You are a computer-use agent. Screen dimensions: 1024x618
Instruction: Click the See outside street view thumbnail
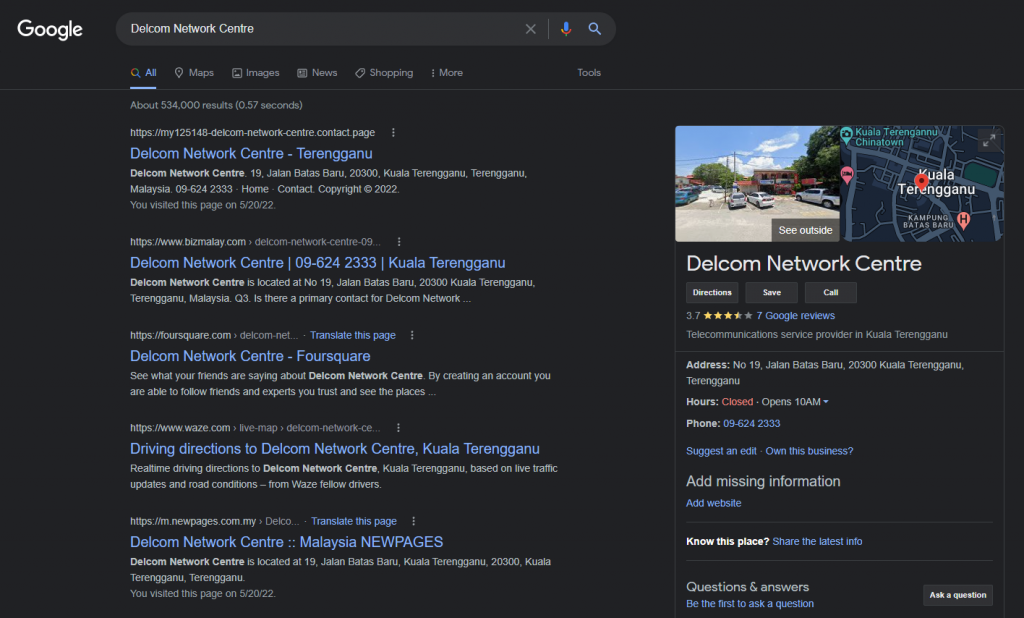click(757, 183)
